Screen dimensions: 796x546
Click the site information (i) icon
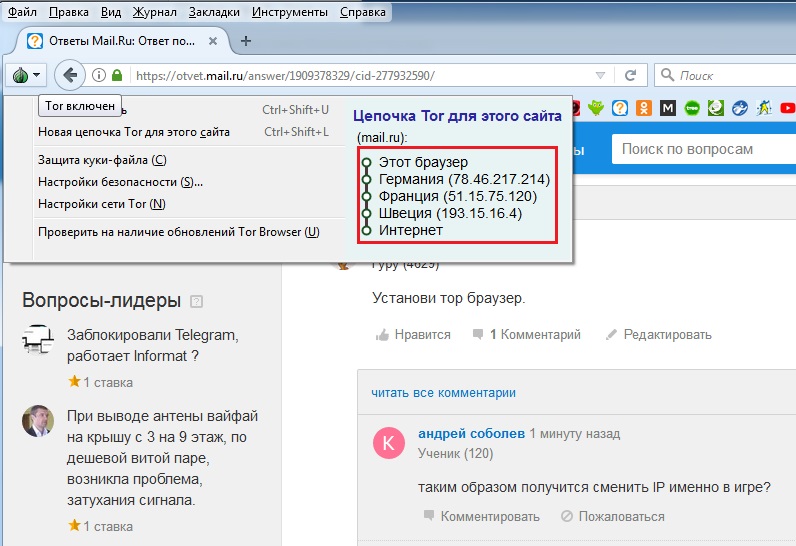tap(99, 75)
